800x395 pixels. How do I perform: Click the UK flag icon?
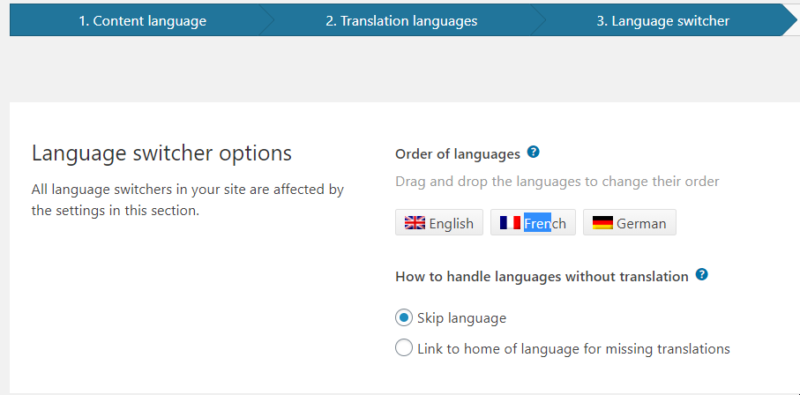[x=415, y=223]
